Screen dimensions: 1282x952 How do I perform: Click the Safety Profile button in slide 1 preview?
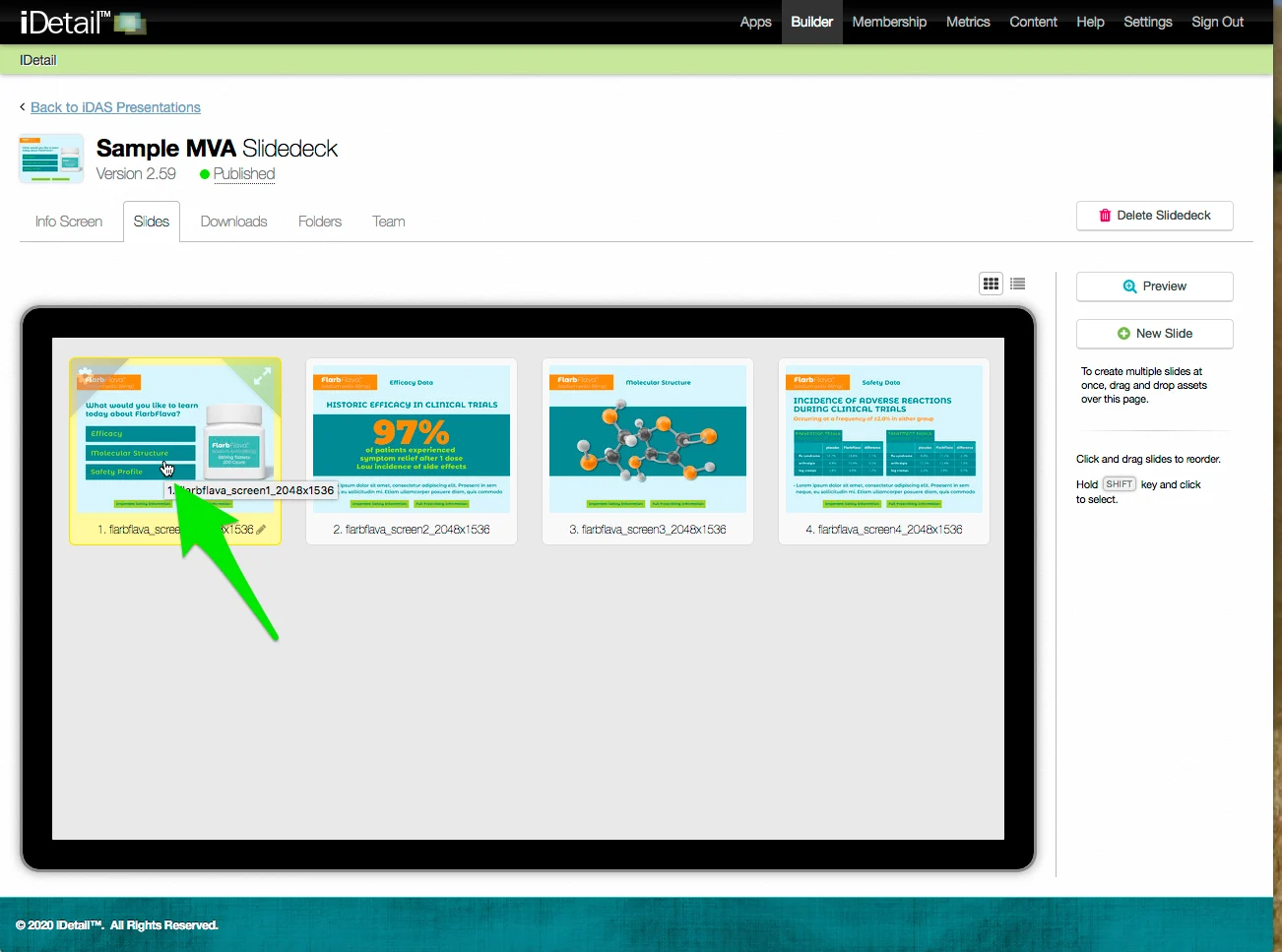[x=140, y=472]
